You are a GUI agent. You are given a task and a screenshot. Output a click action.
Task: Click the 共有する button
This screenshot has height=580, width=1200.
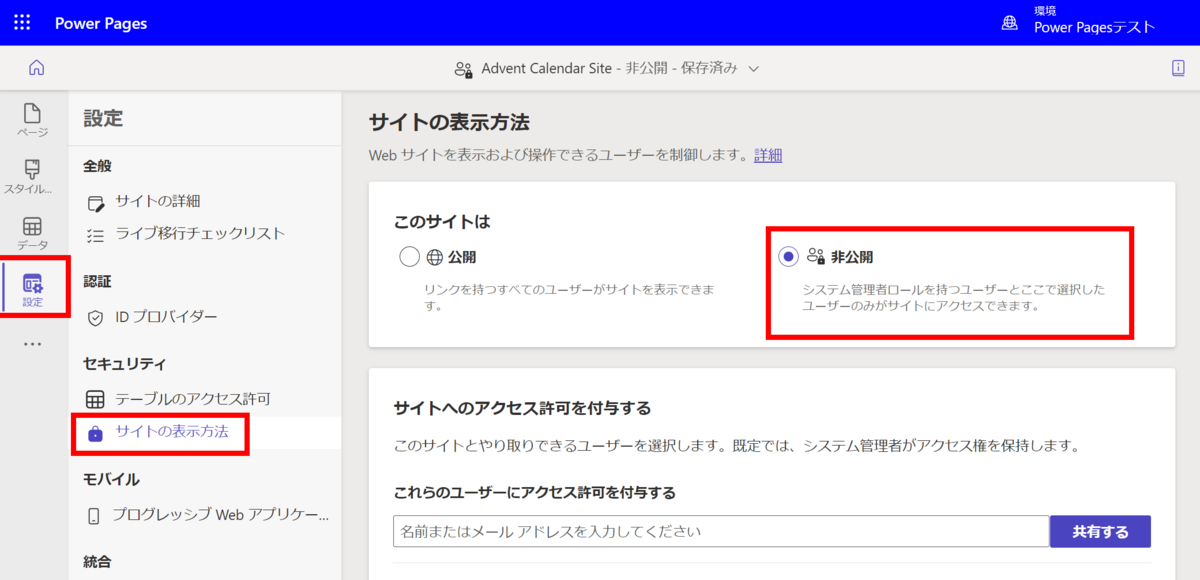pyautogui.click(x=1100, y=532)
